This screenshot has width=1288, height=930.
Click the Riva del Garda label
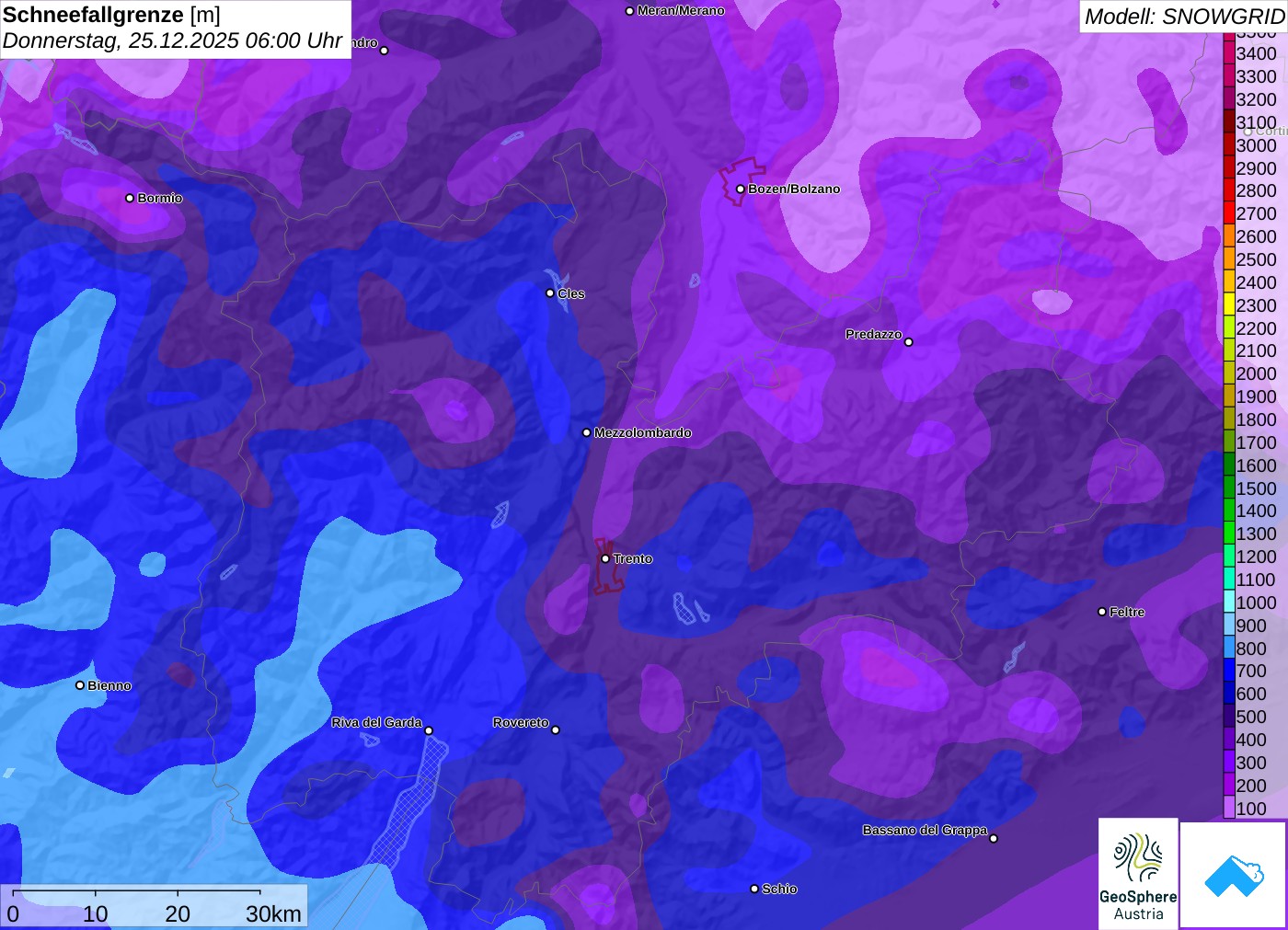(377, 722)
